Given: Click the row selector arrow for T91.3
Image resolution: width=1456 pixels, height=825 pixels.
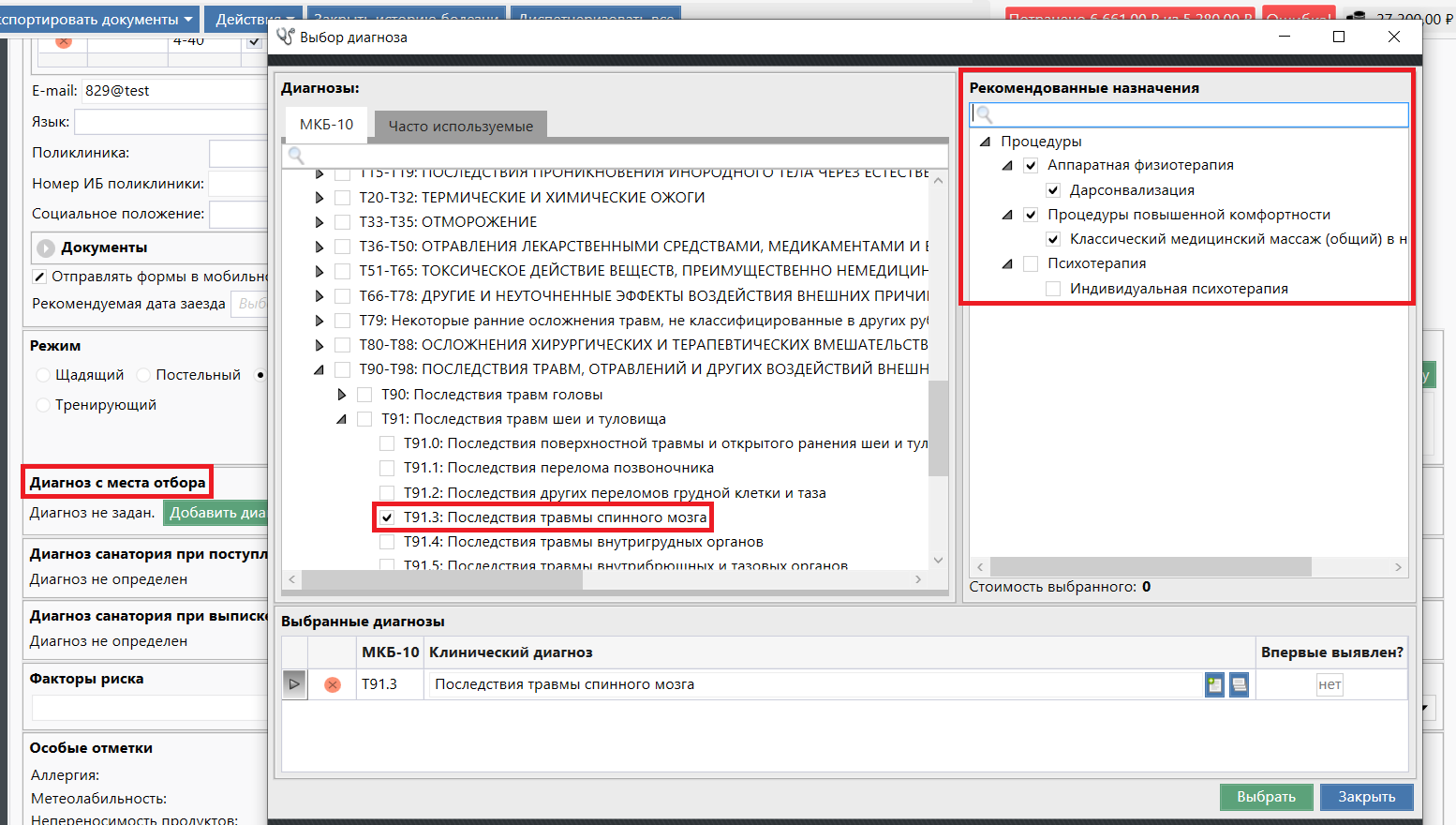Looking at the screenshot, I should pyautogui.click(x=294, y=684).
